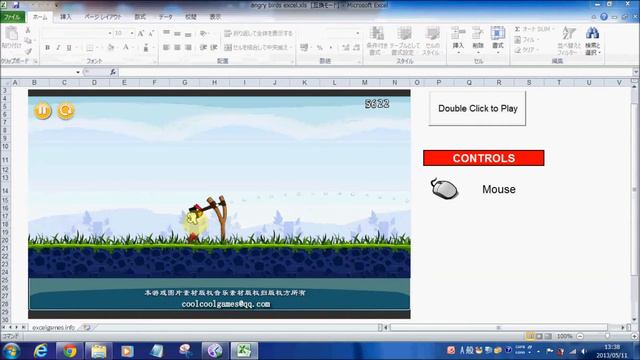Click the Increase Font Size icon
This screenshot has width=640, height=360.
click(141, 33)
